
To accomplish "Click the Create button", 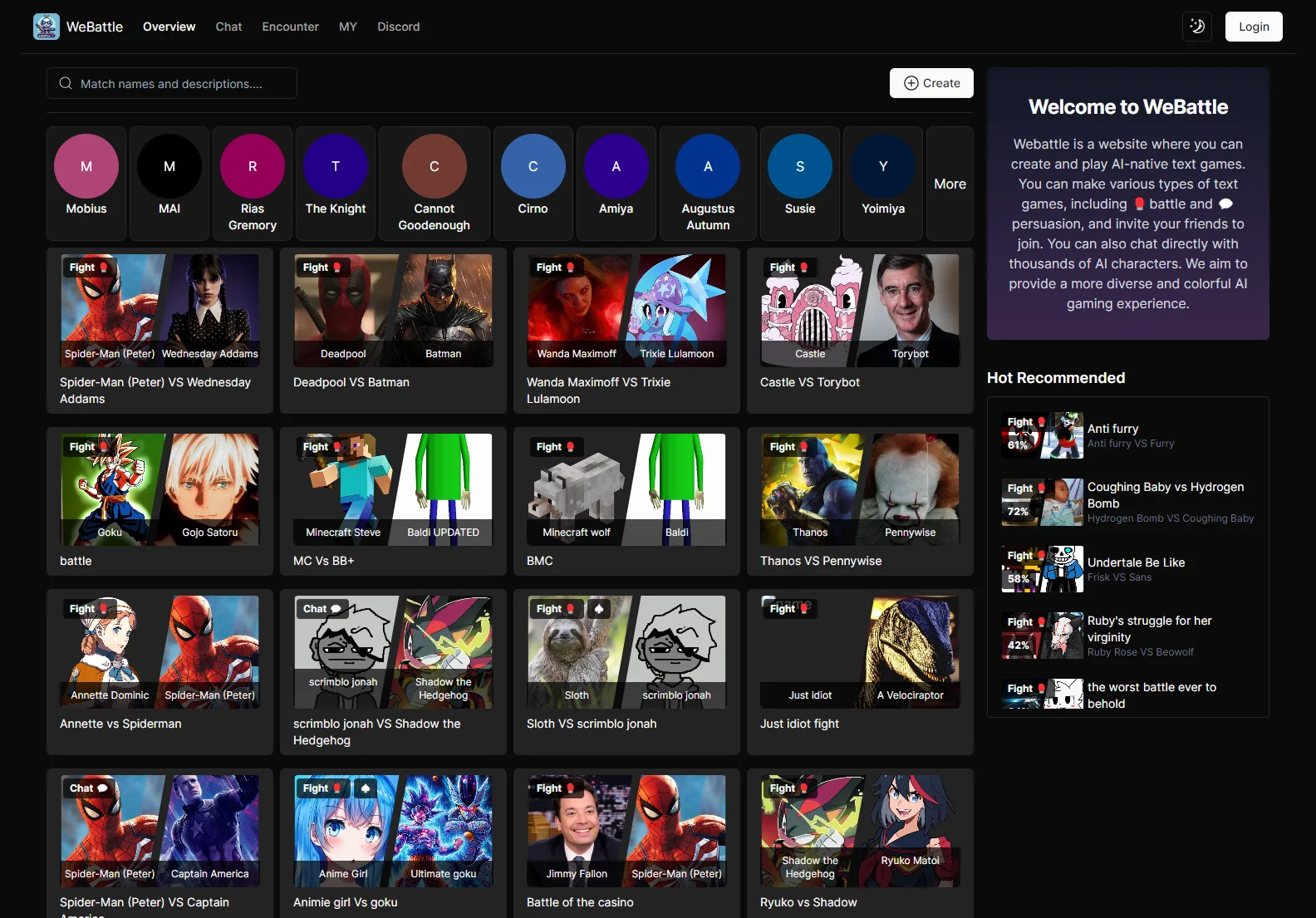I will [931, 83].
